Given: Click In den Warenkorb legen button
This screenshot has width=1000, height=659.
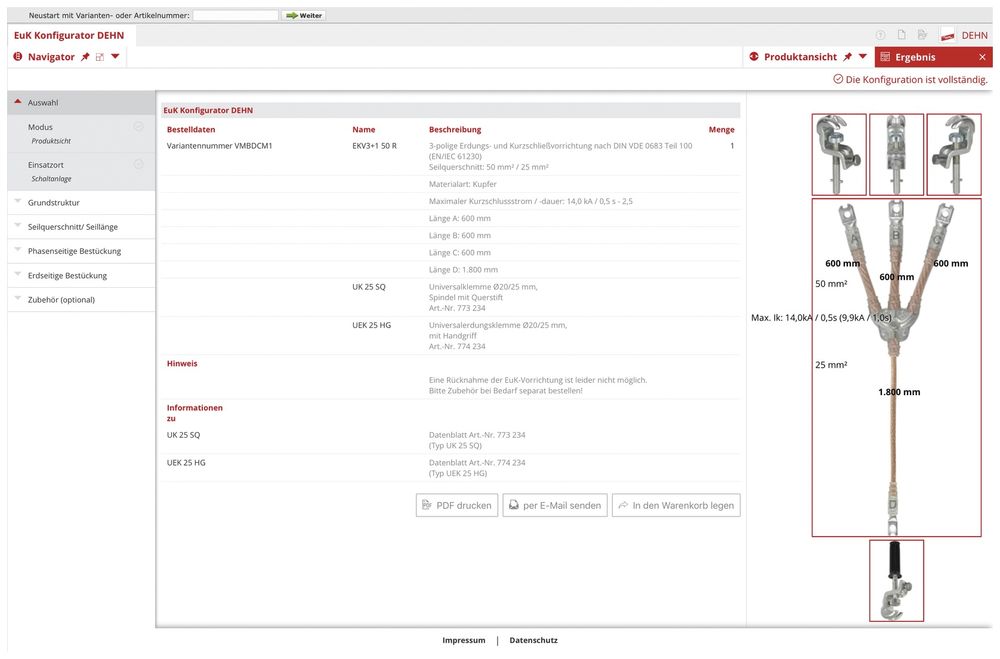Looking at the screenshot, I should (x=676, y=506).
